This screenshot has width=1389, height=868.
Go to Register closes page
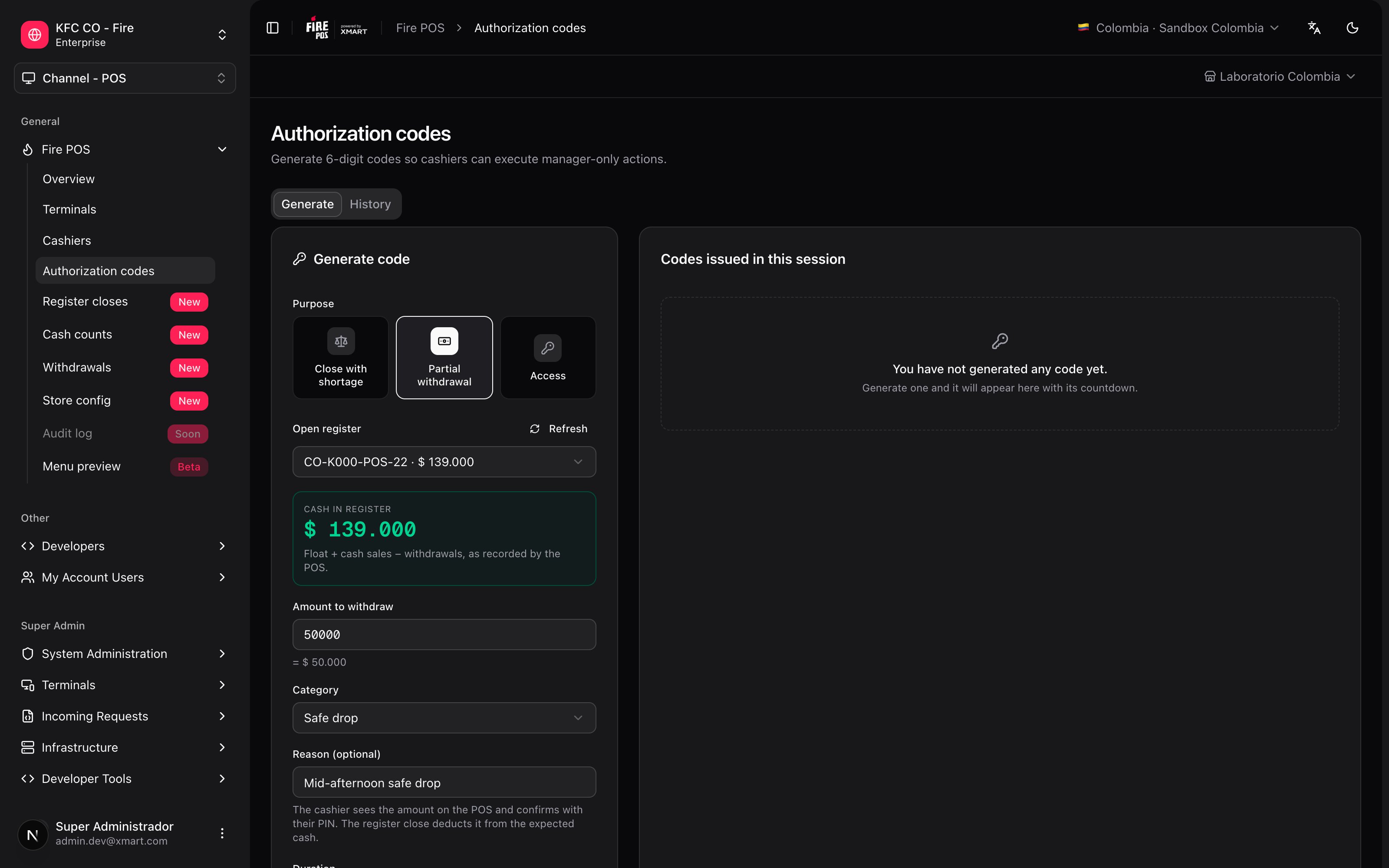pyautogui.click(x=125, y=301)
